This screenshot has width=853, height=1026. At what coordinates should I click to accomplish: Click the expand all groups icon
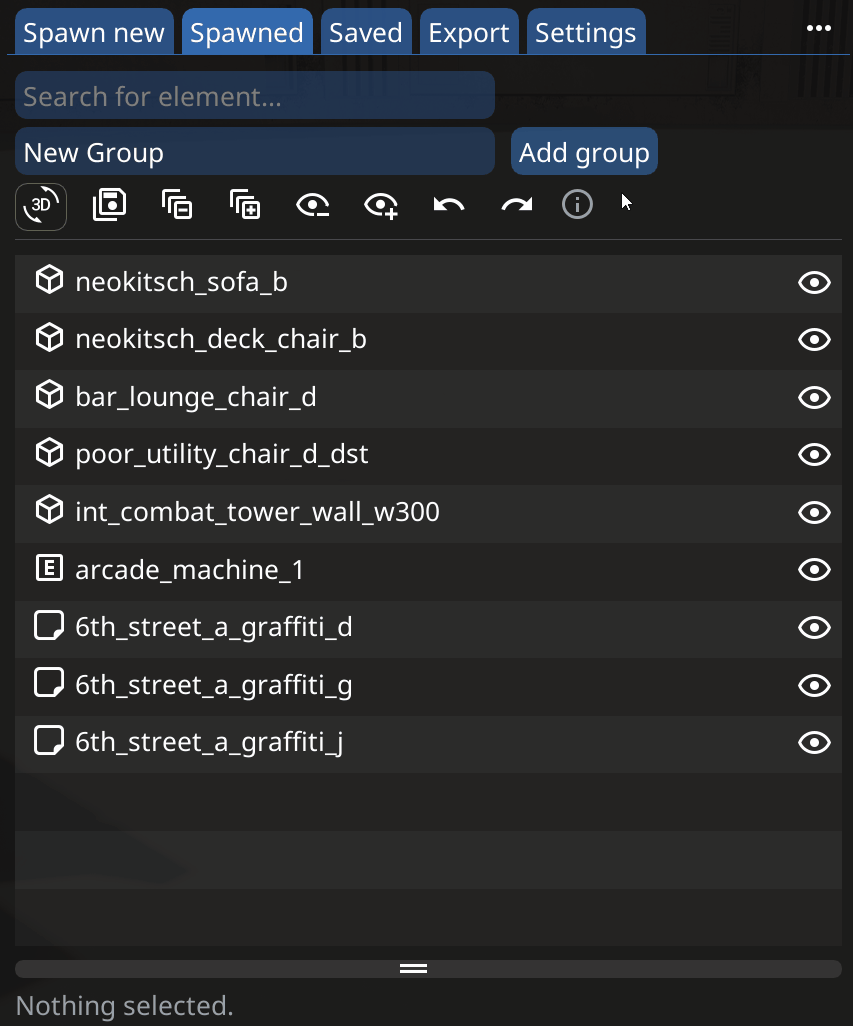point(245,205)
